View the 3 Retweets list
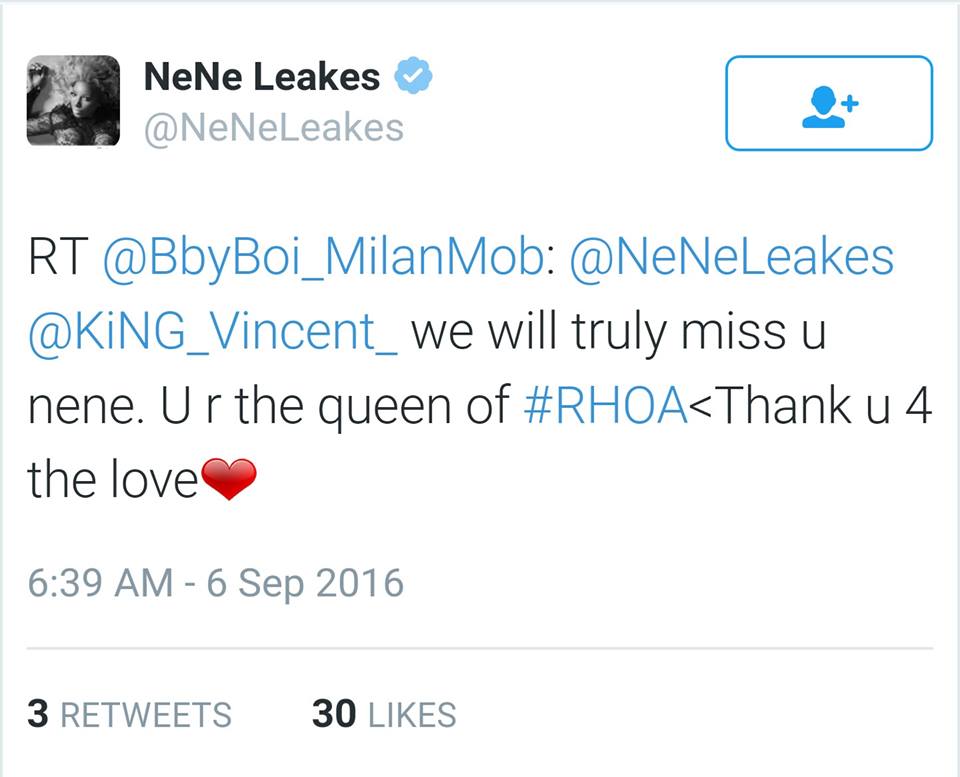Viewport: 960px width, 777px height. pyautogui.click(x=130, y=714)
